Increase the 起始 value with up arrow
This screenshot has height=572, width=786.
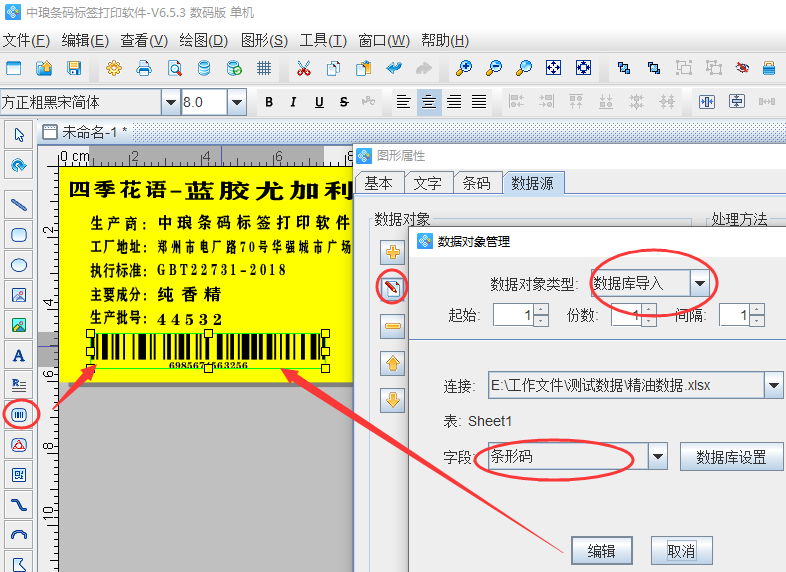[x=541, y=310]
